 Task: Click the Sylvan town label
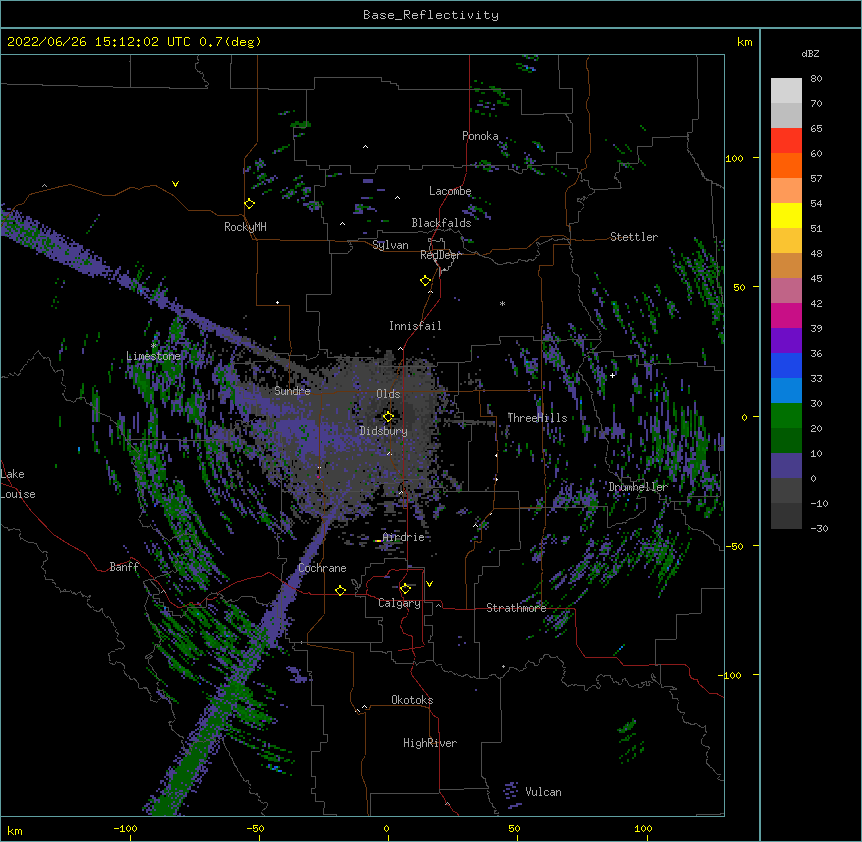(390, 245)
